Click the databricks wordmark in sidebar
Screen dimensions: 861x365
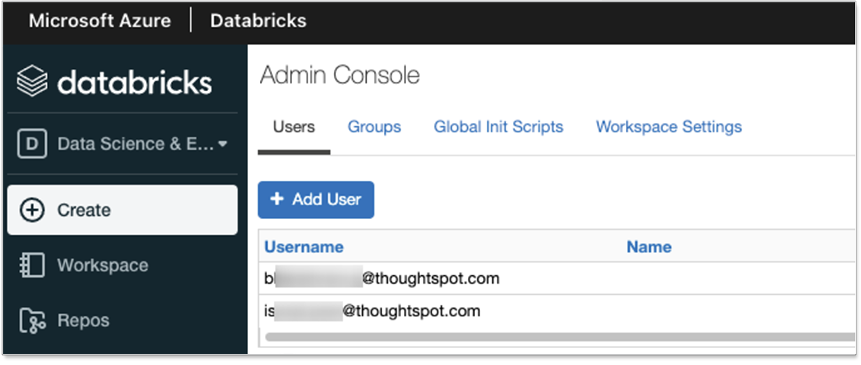(135, 82)
